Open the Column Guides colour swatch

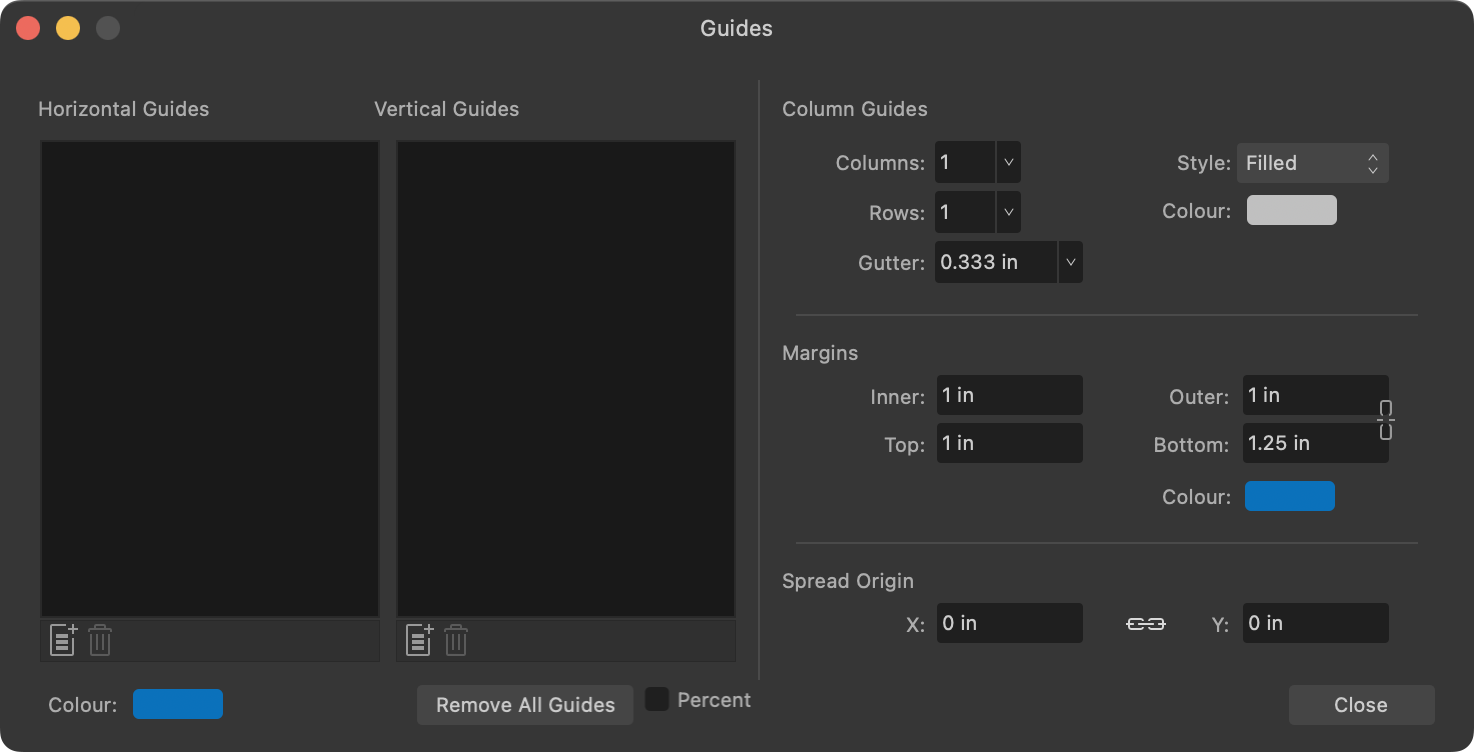1291,210
